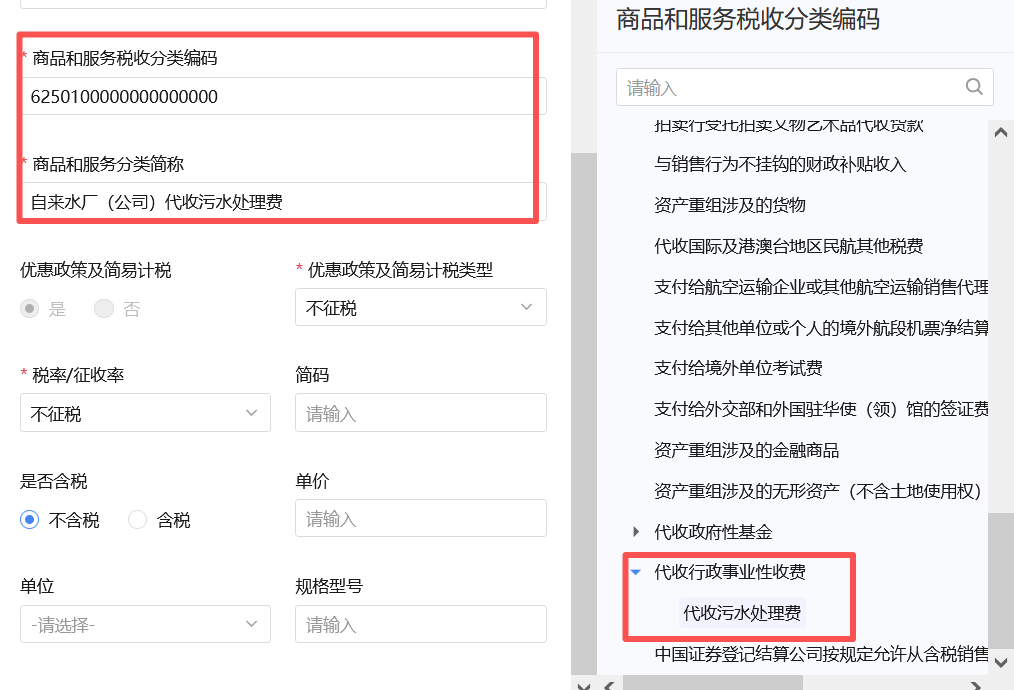Choose 支付给境外单位考试费 entry

tap(738, 368)
